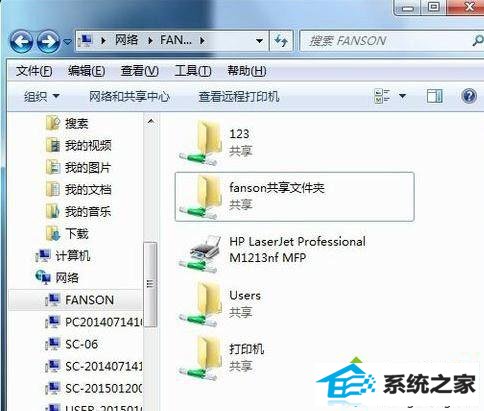Click the Forward navigation arrow button

click(x=48, y=42)
